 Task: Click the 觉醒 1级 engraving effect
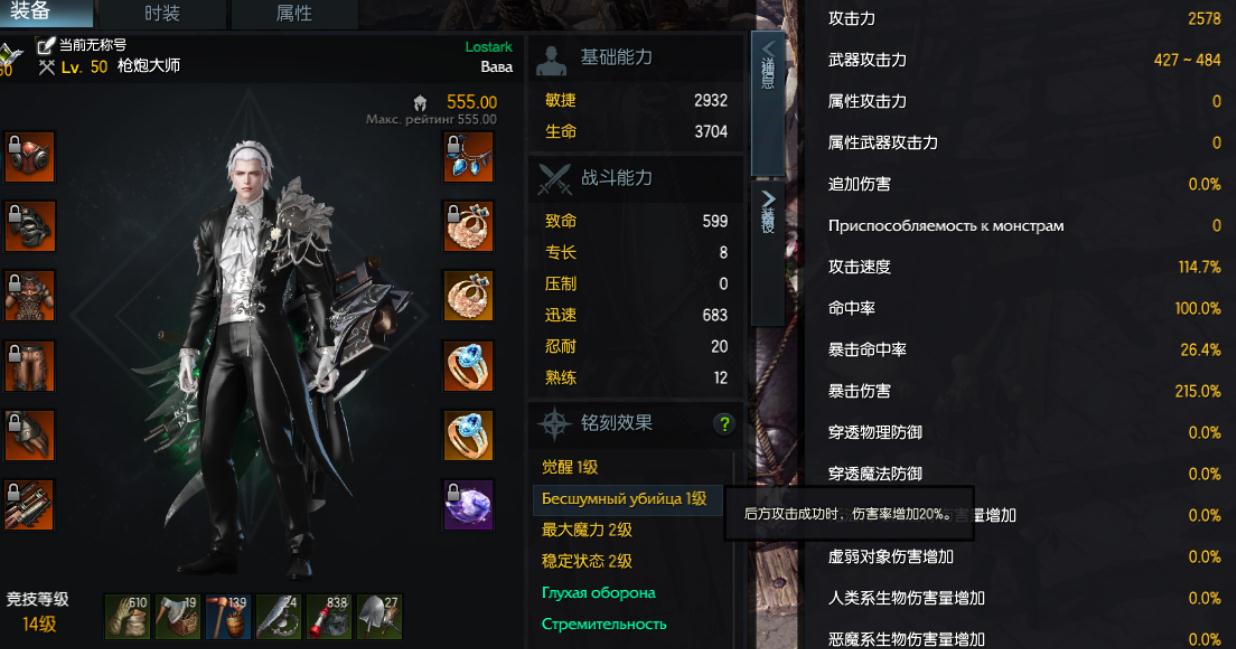click(x=570, y=467)
